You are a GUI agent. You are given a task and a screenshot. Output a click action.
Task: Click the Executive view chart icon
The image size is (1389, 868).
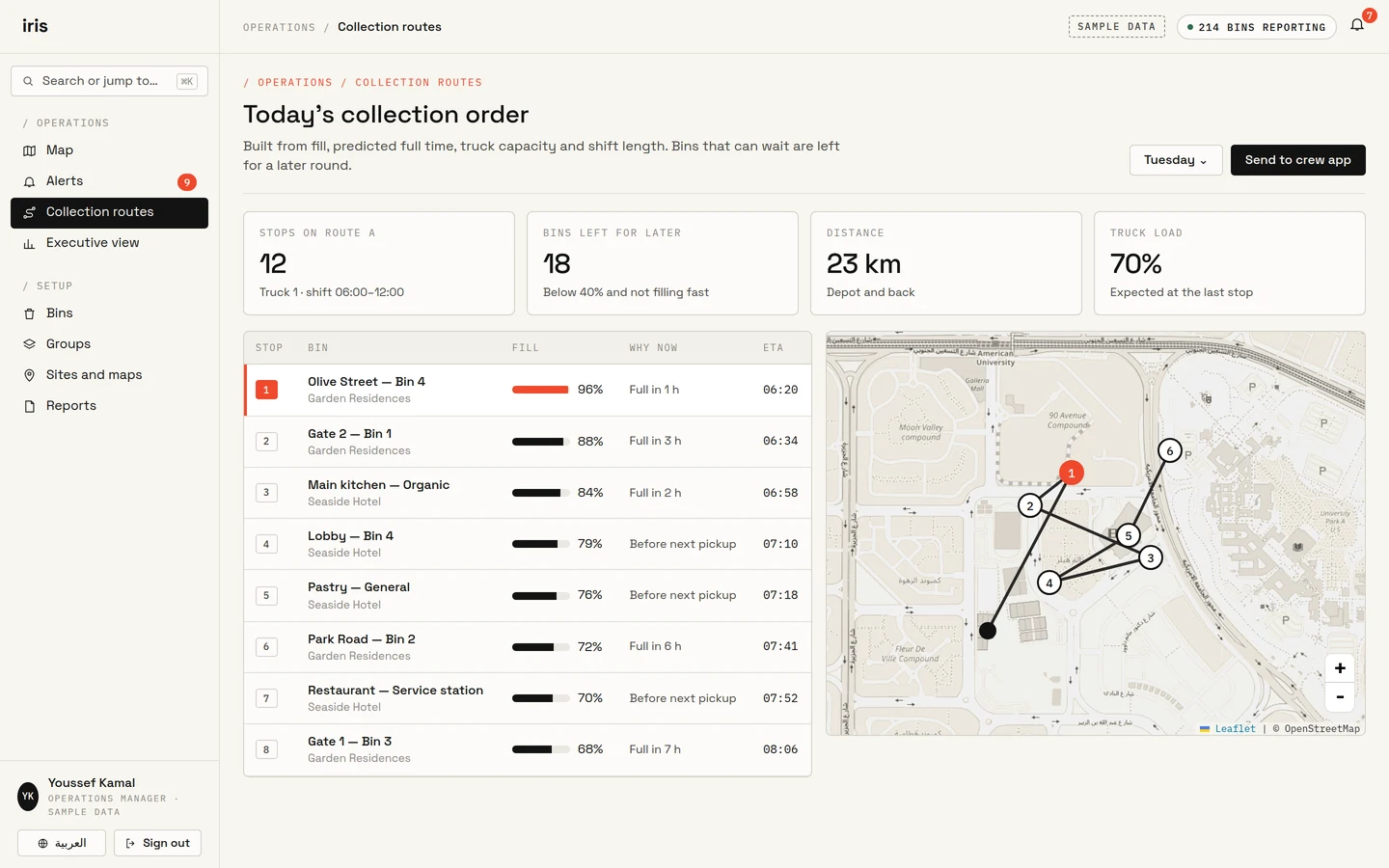tap(29, 243)
